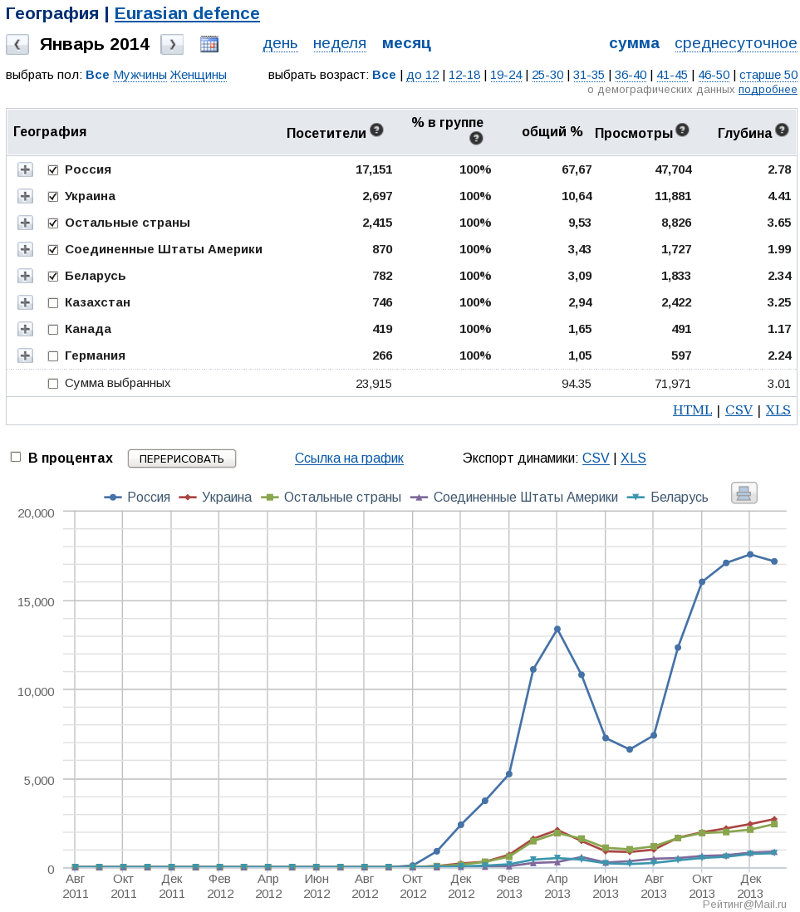The image size is (800, 912).
Task: Uncheck the Украина checkbox
Action: (53, 197)
